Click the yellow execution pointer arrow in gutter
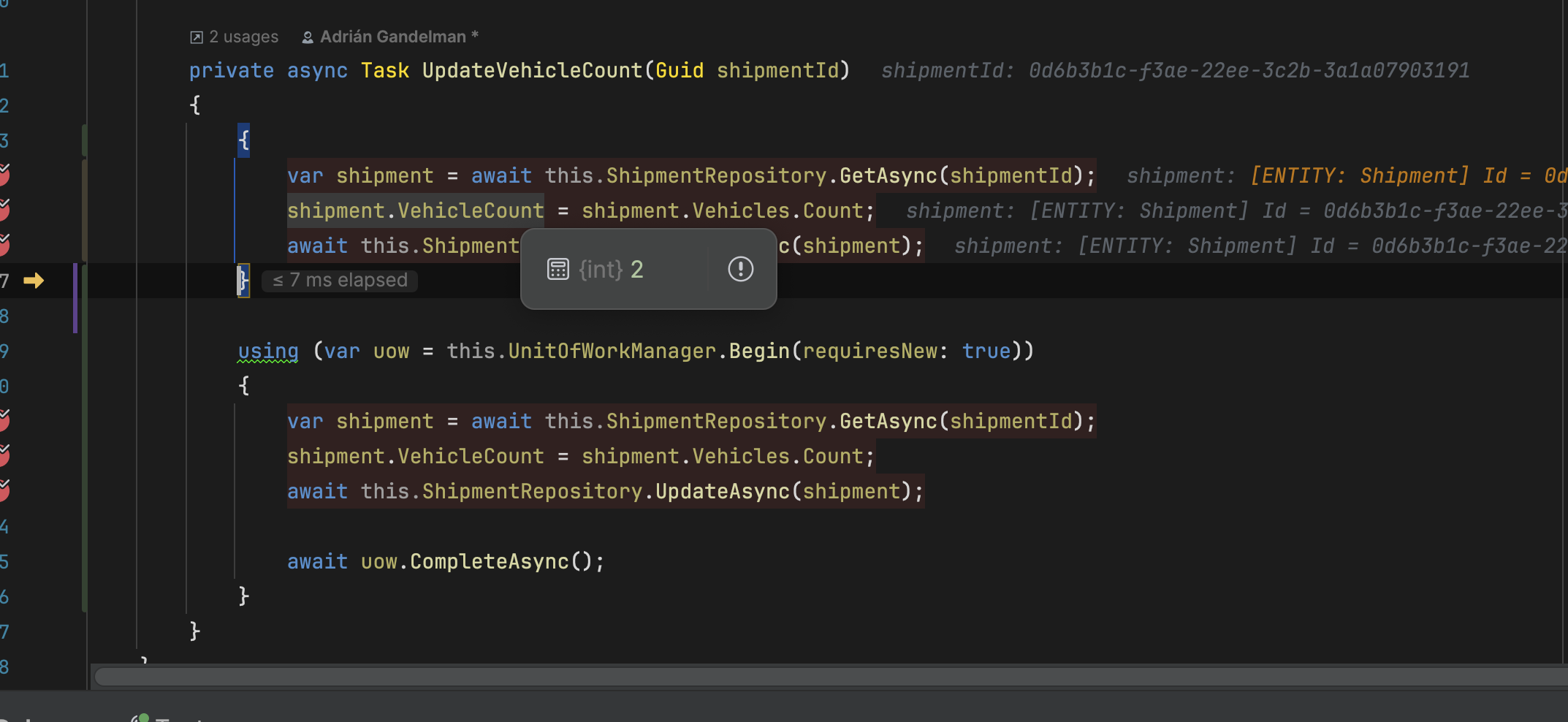This screenshot has height=722, width=1568. pyautogui.click(x=34, y=281)
